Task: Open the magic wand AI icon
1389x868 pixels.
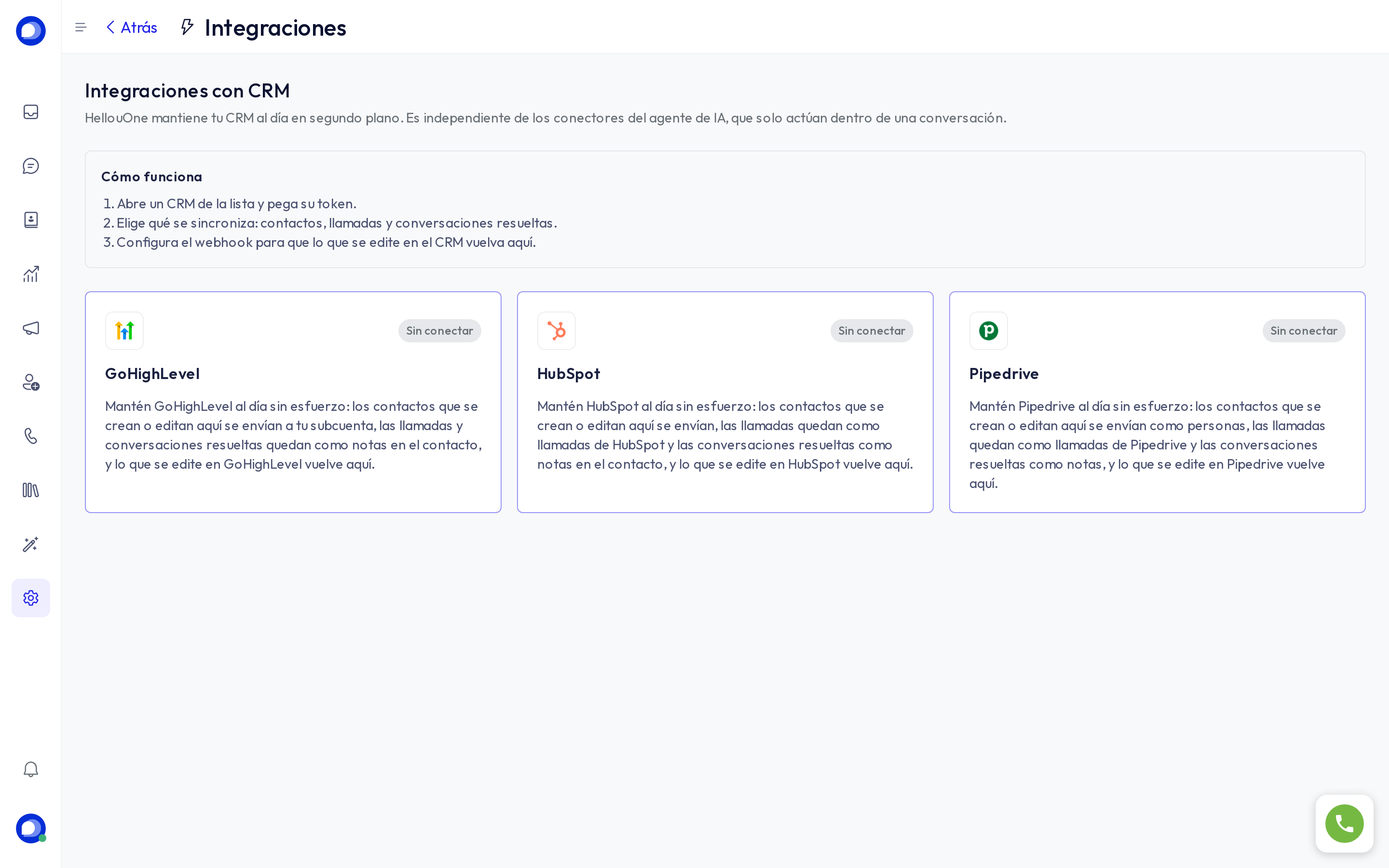Action: 30,544
